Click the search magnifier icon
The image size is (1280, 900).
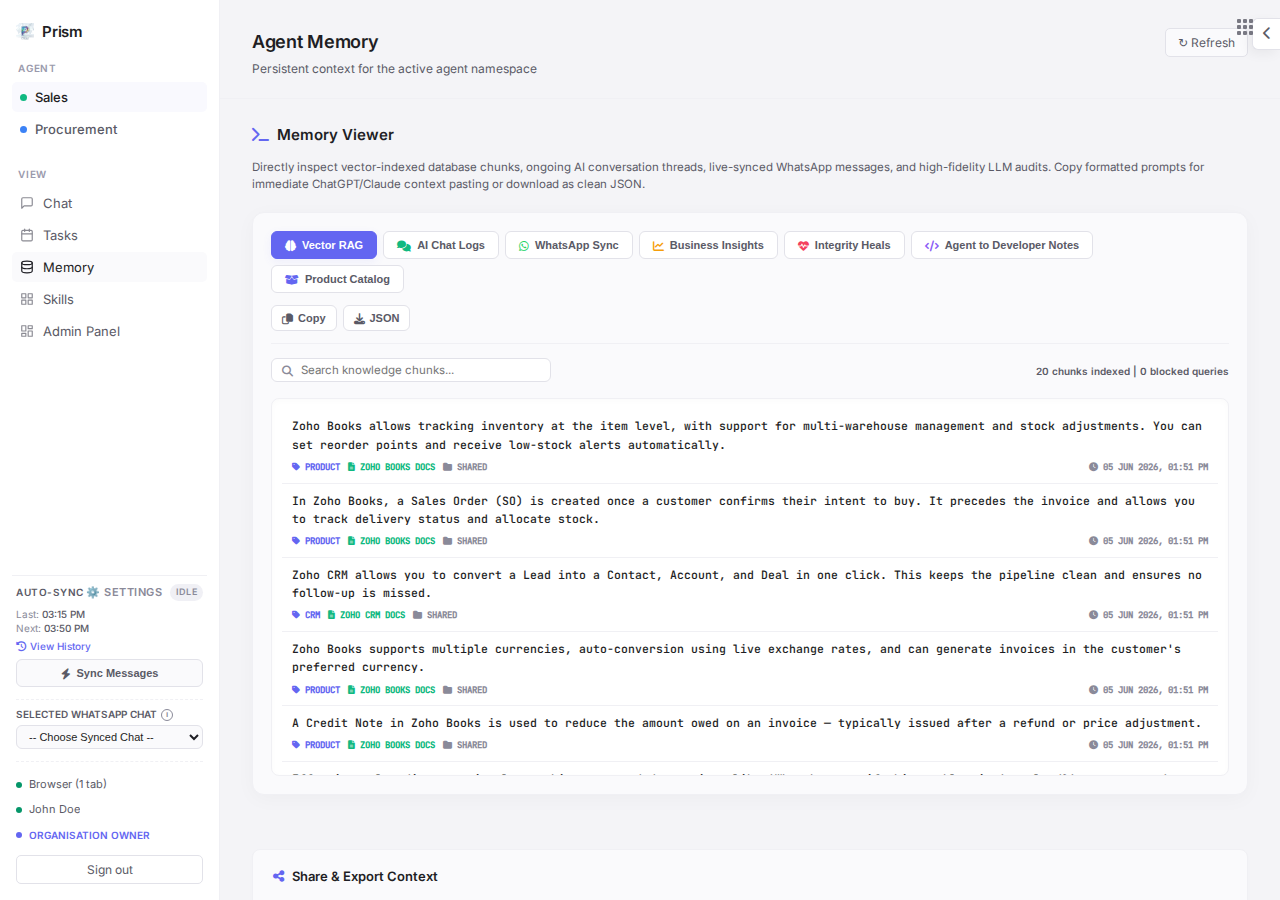[288, 370]
